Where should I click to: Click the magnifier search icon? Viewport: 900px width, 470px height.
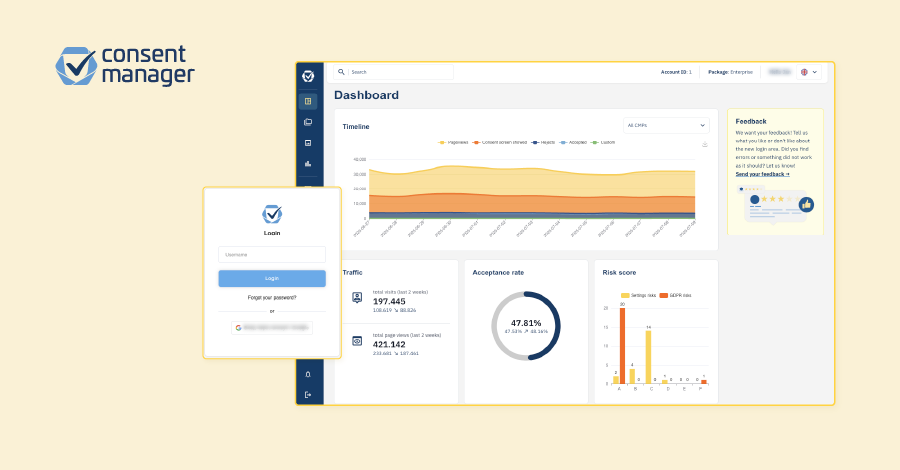coord(341,72)
